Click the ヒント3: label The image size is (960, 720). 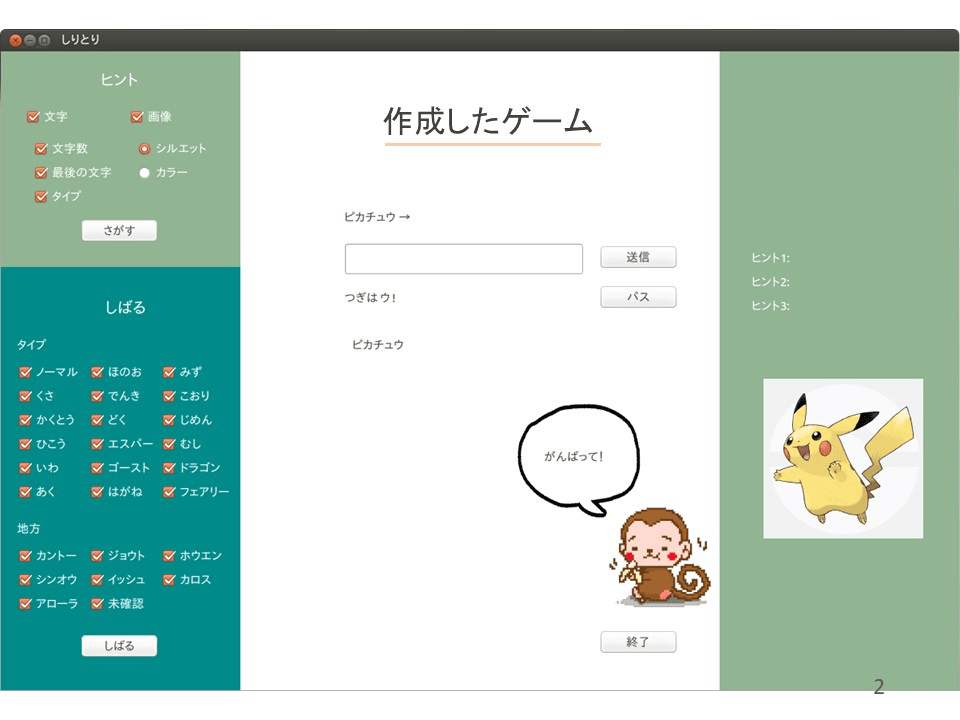pos(770,306)
